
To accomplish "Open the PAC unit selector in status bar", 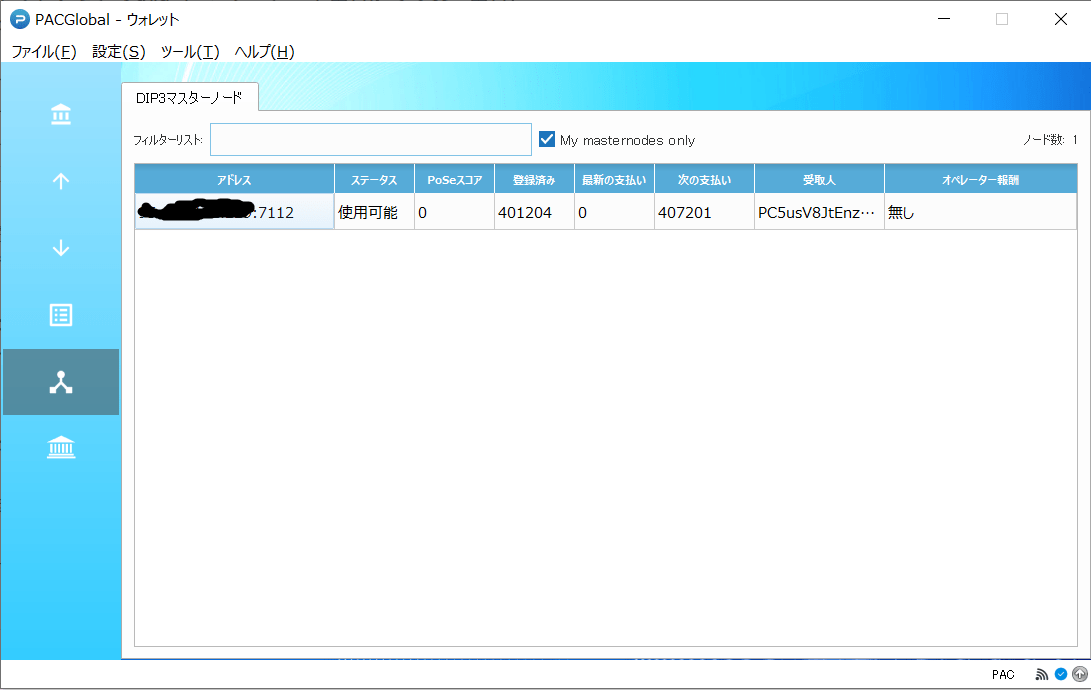I will coord(1003,675).
